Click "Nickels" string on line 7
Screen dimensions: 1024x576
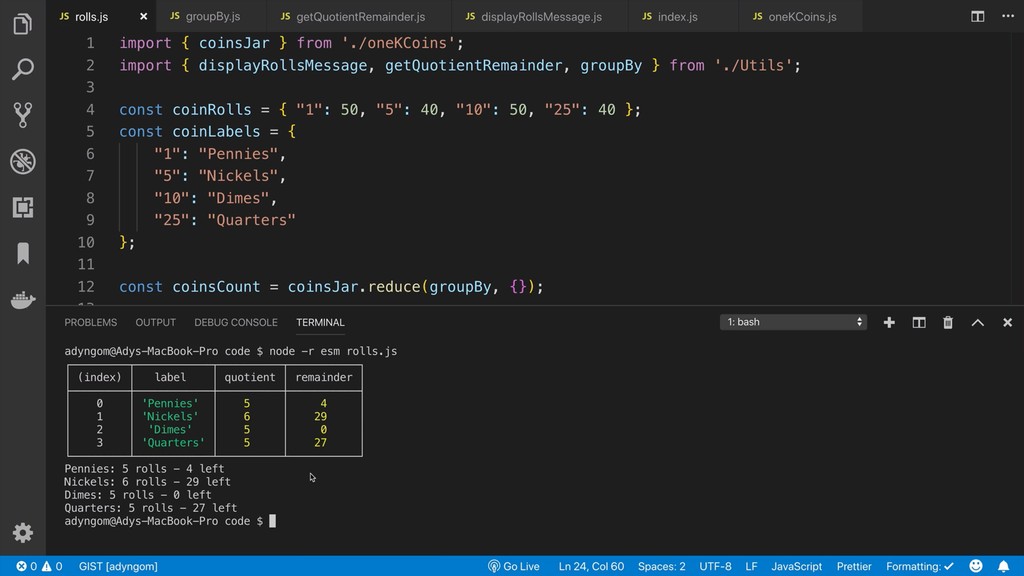coord(238,176)
